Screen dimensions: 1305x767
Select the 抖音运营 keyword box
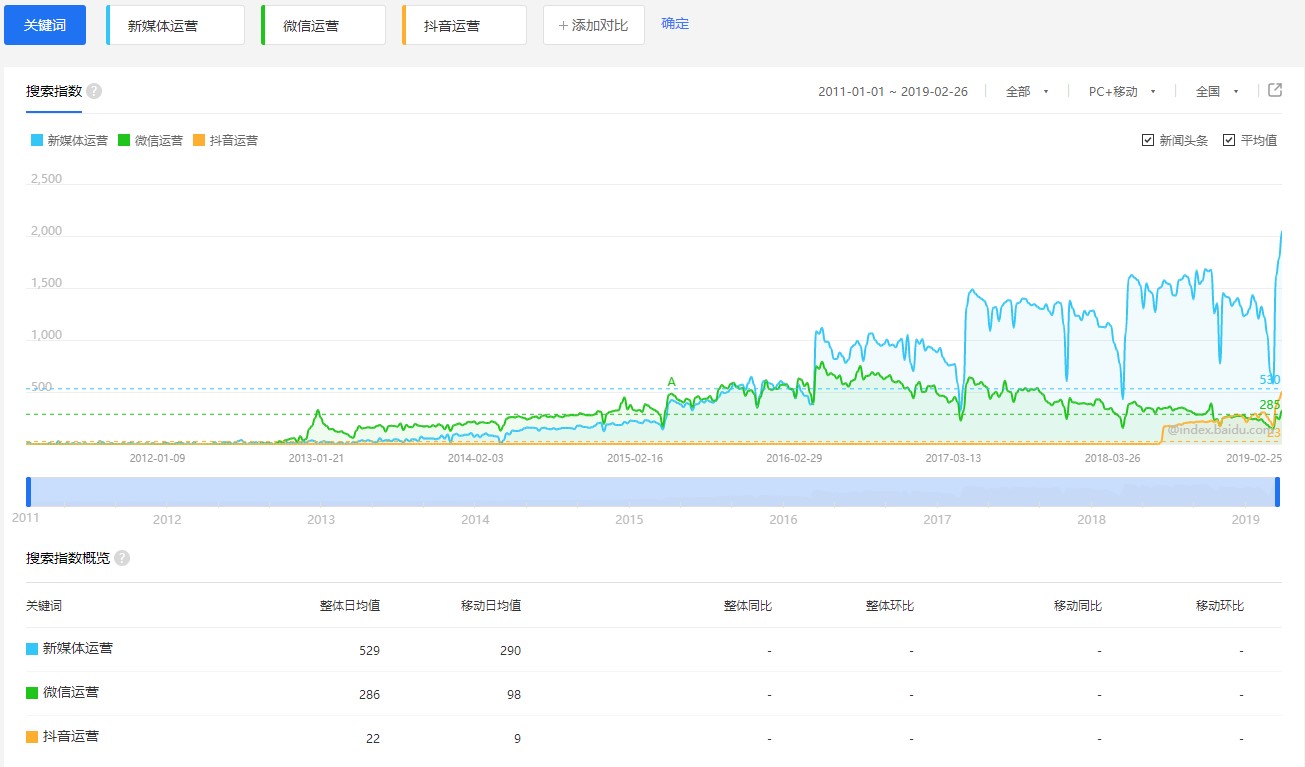(464, 25)
